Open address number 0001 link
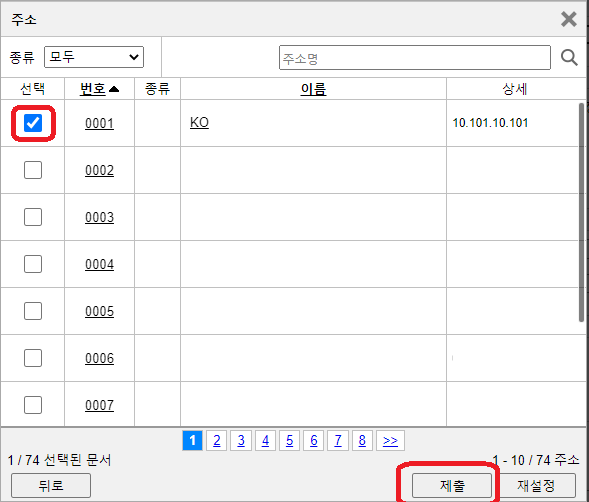 click(99, 123)
